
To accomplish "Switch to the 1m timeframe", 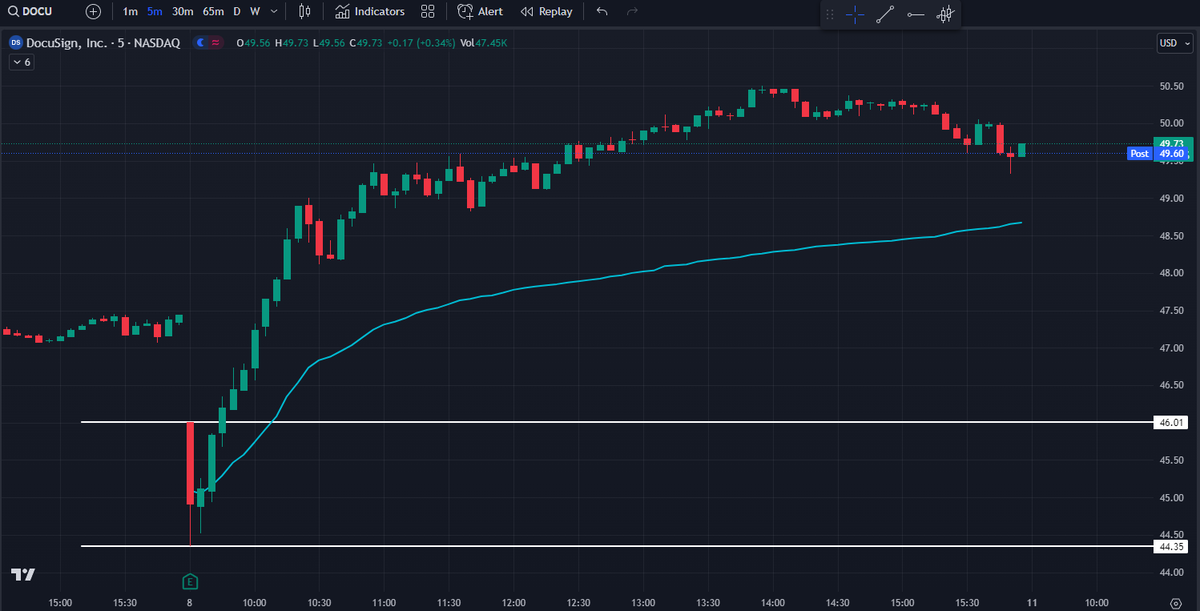I will pos(130,12).
